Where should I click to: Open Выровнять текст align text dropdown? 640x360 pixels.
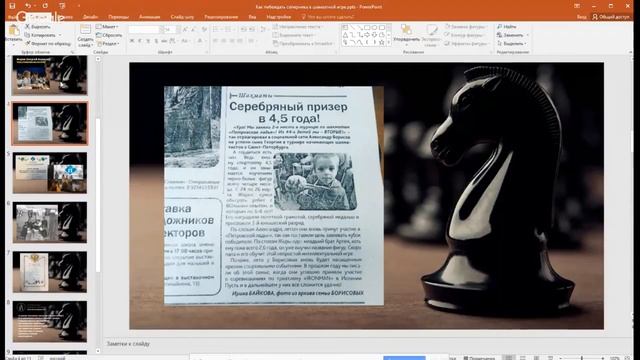point(294,35)
